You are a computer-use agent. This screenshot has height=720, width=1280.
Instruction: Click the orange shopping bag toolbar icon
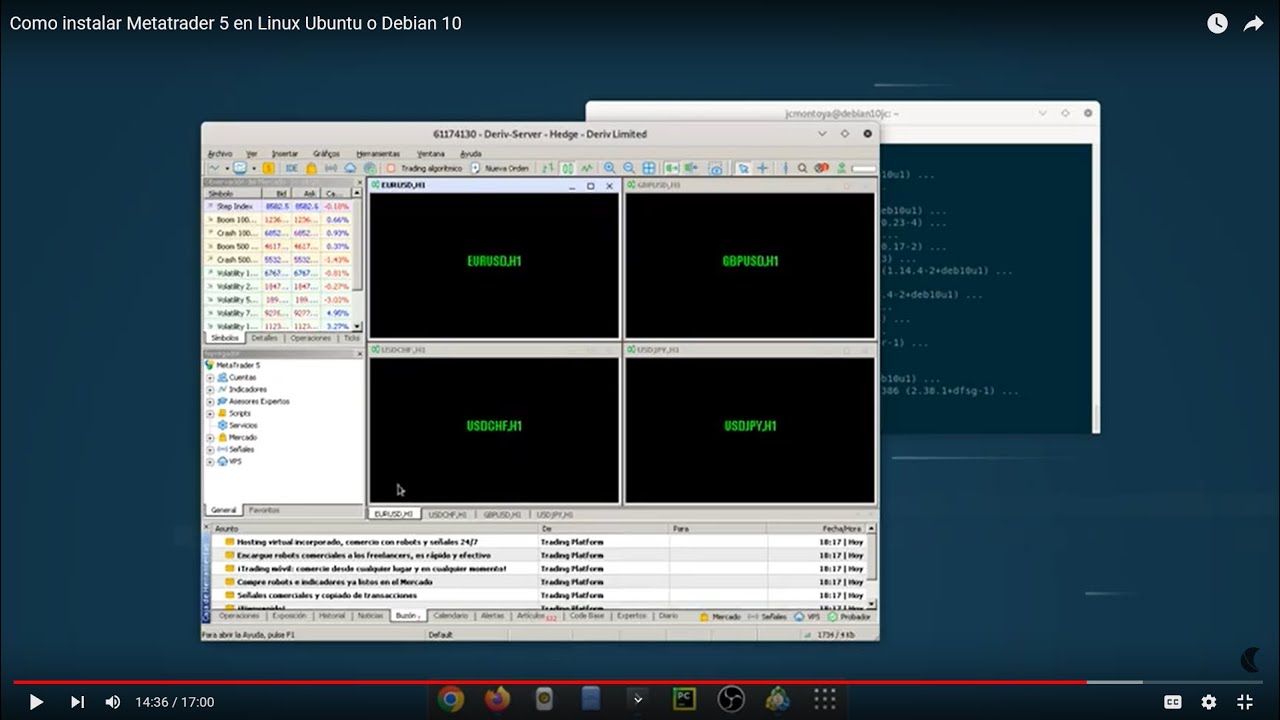click(x=311, y=168)
